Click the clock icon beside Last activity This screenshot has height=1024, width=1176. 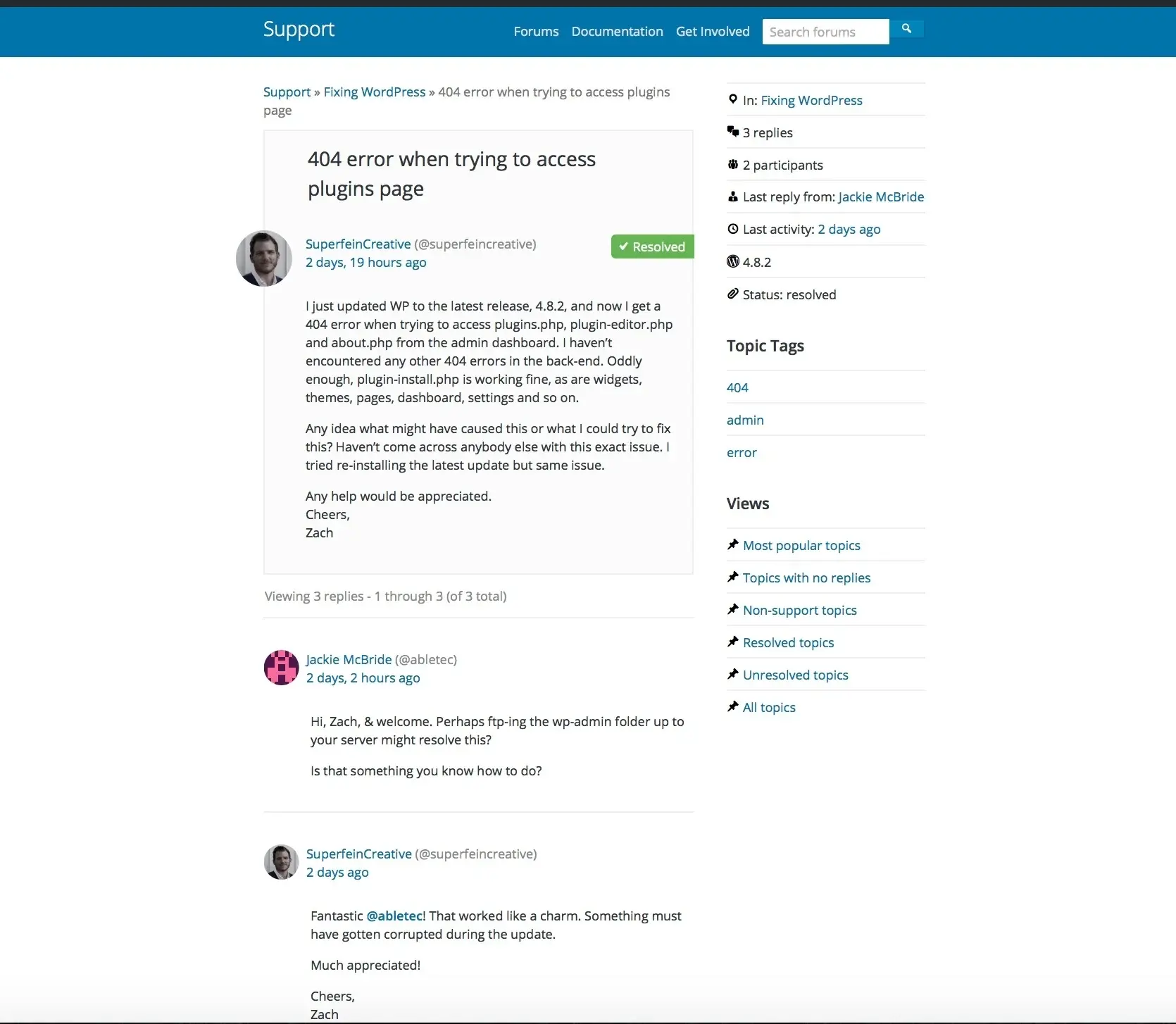coord(733,229)
